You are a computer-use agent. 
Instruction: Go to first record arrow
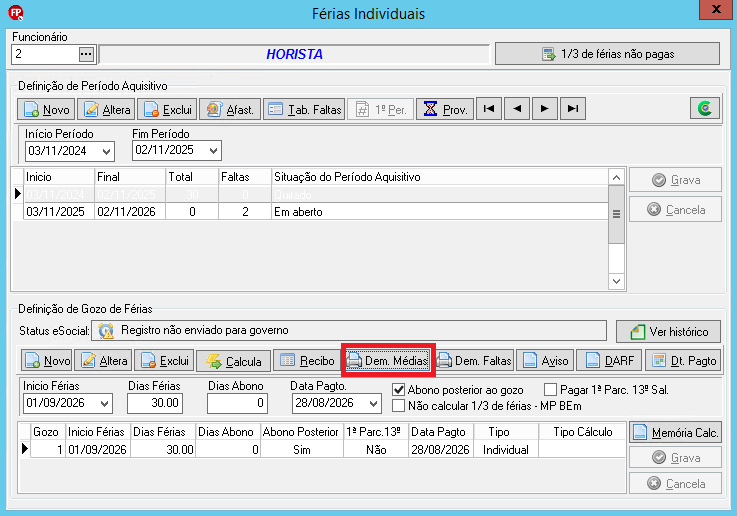pyautogui.click(x=489, y=109)
